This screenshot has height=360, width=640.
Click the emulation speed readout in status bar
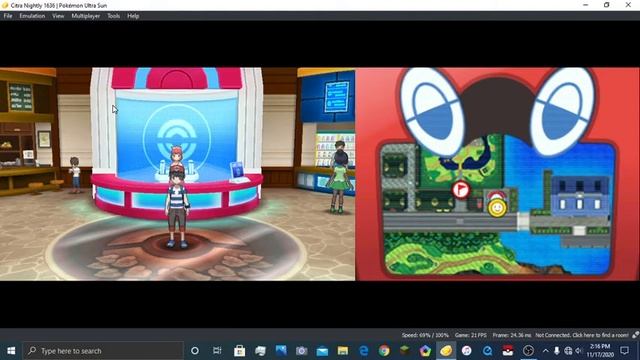(425, 335)
